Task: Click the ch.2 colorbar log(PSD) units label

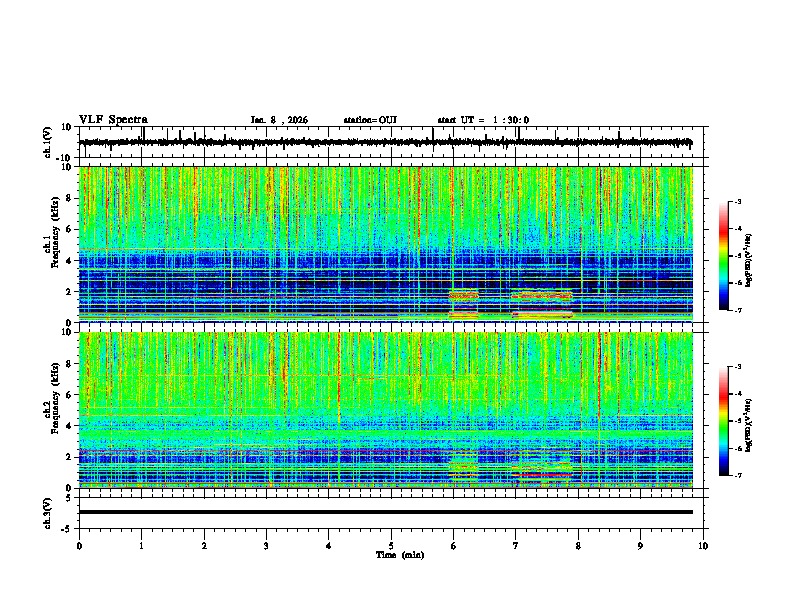Action: pos(749,425)
